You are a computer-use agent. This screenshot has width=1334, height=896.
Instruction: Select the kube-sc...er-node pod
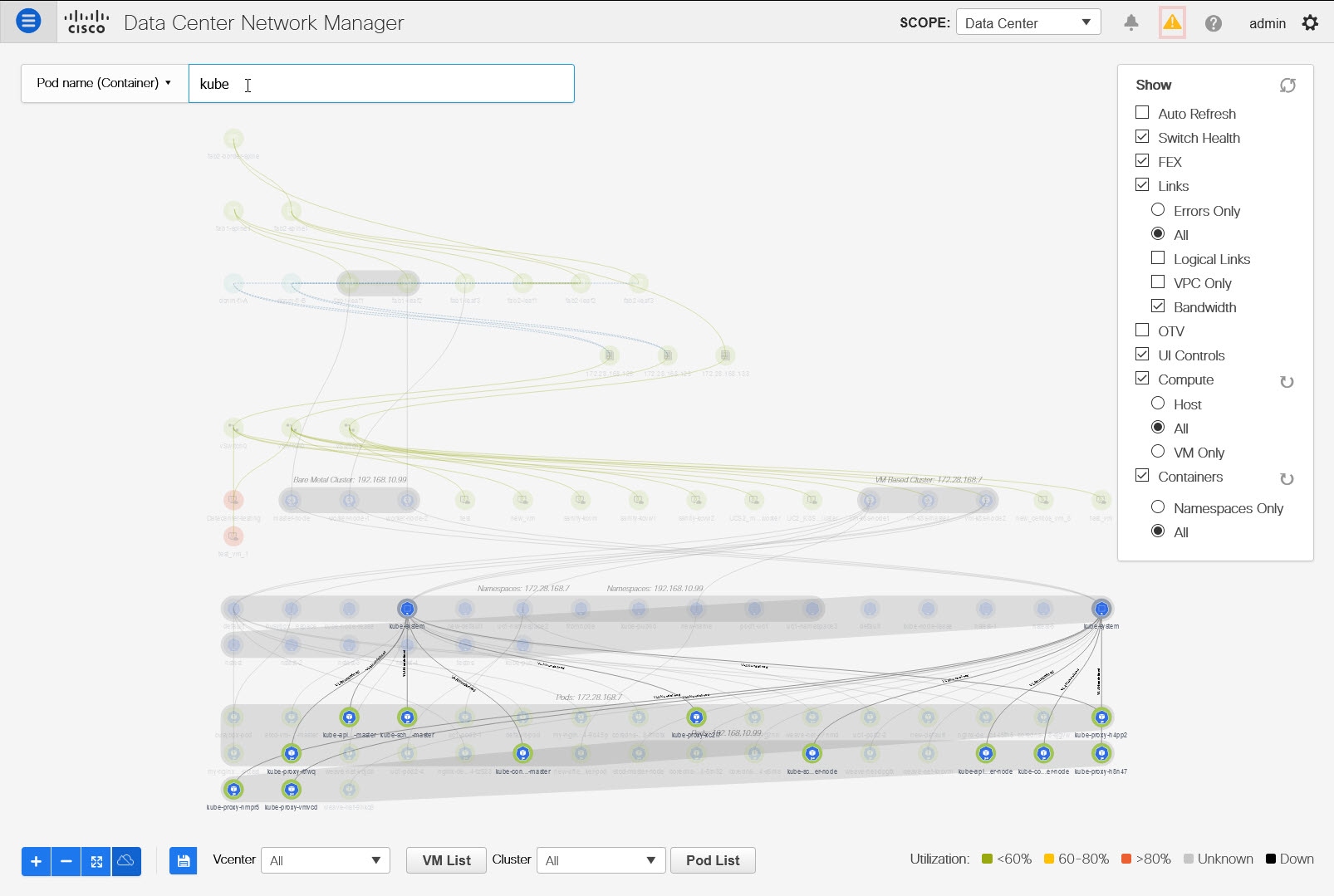pyautogui.click(x=812, y=754)
